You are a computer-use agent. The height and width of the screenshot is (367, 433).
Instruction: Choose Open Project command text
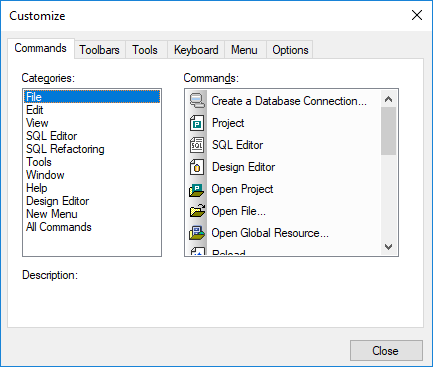242,189
